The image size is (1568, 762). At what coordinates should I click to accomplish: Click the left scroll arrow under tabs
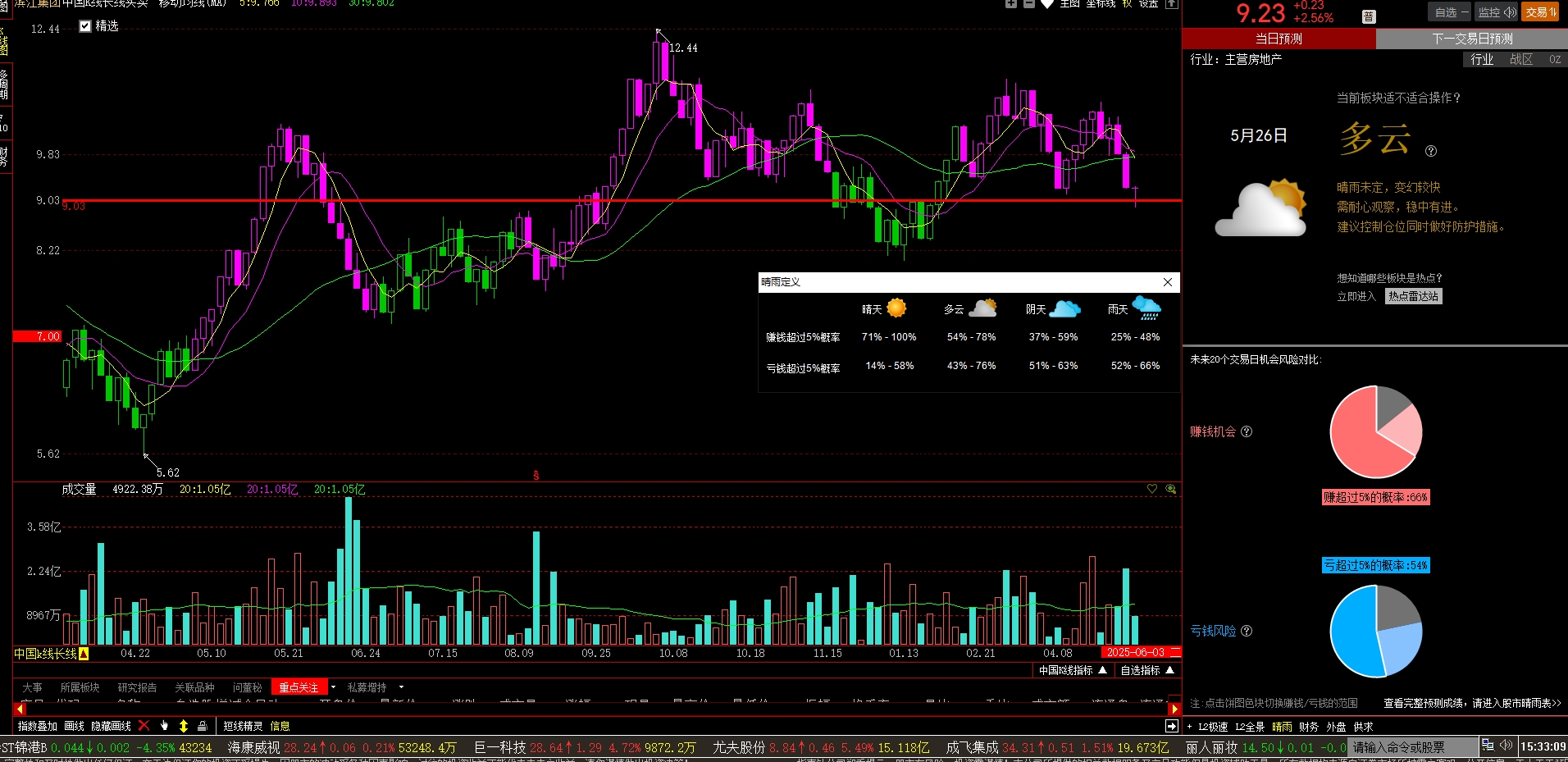[x=21, y=709]
